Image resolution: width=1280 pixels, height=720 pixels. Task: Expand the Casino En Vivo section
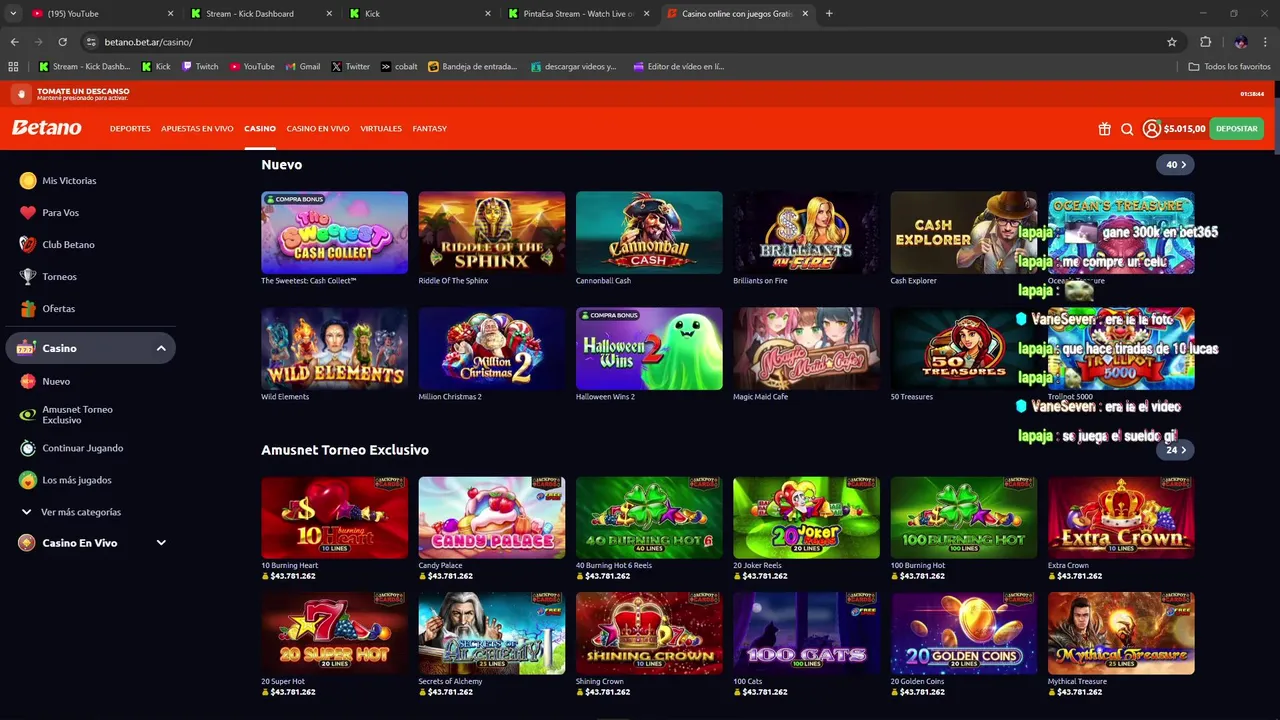(x=161, y=543)
